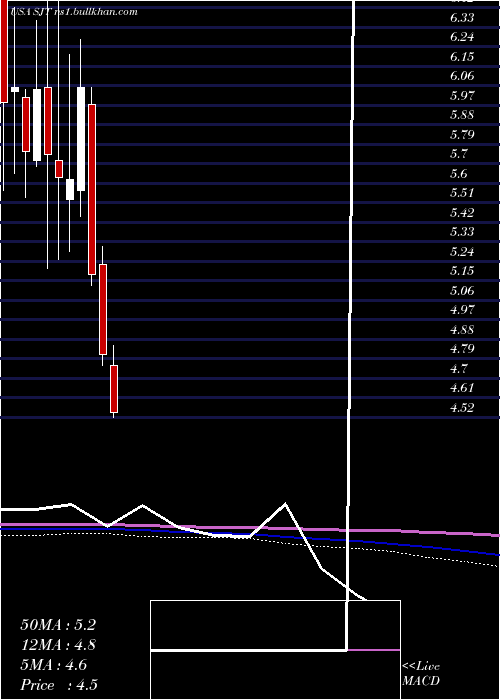Click the 5.97 price axis label

pyautogui.click(x=462, y=96)
